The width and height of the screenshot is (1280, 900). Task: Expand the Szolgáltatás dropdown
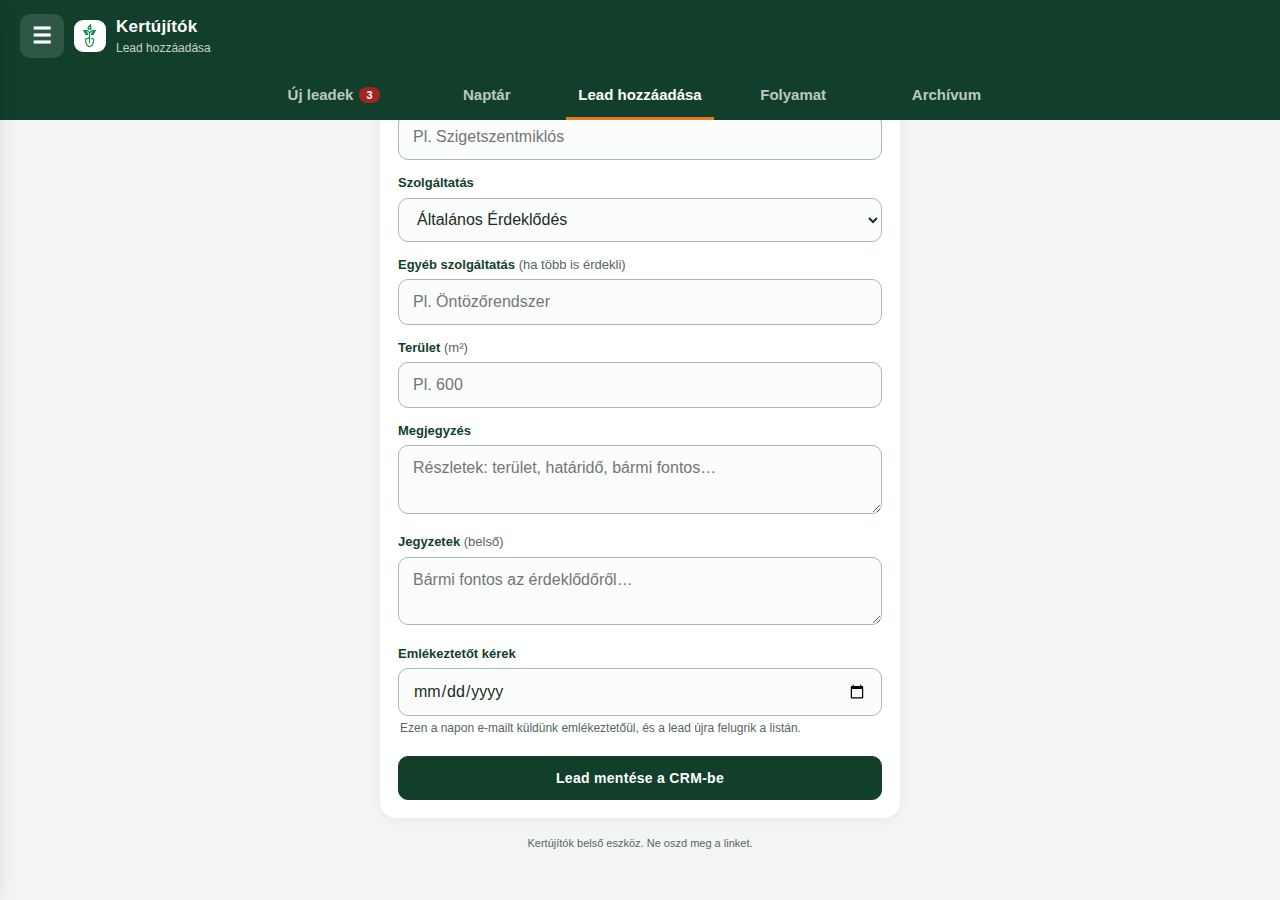640,220
